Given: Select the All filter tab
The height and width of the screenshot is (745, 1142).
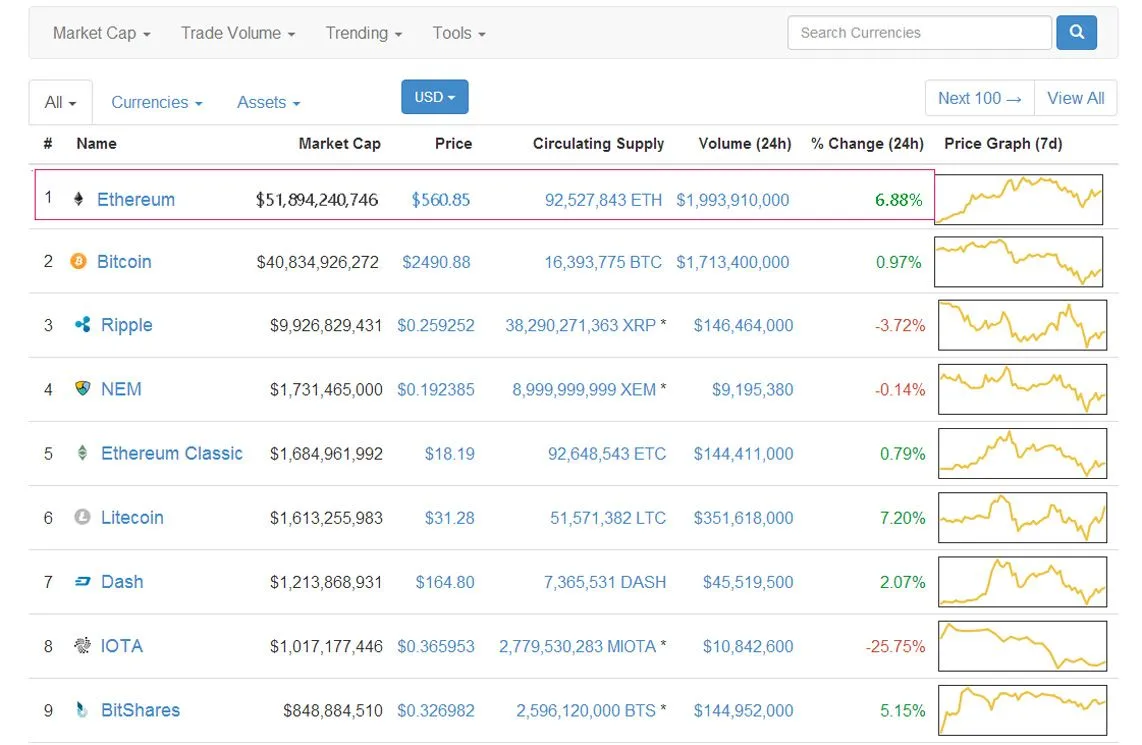Looking at the screenshot, I should click(60, 103).
